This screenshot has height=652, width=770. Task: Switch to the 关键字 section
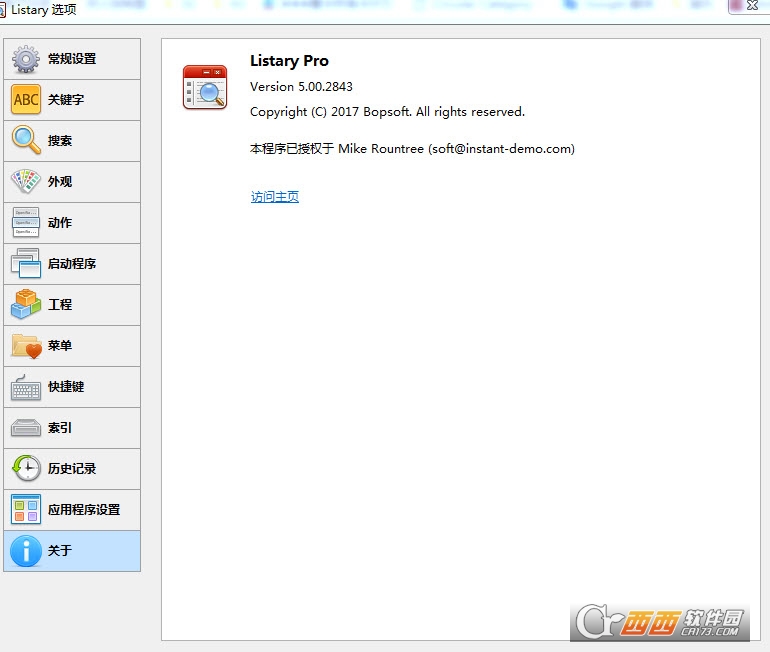[72, 100]
